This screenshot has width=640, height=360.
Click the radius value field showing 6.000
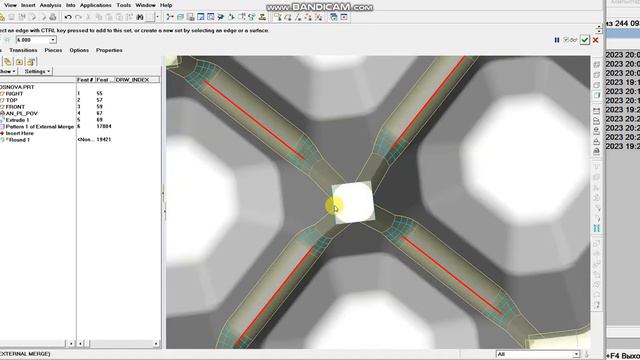33,40
